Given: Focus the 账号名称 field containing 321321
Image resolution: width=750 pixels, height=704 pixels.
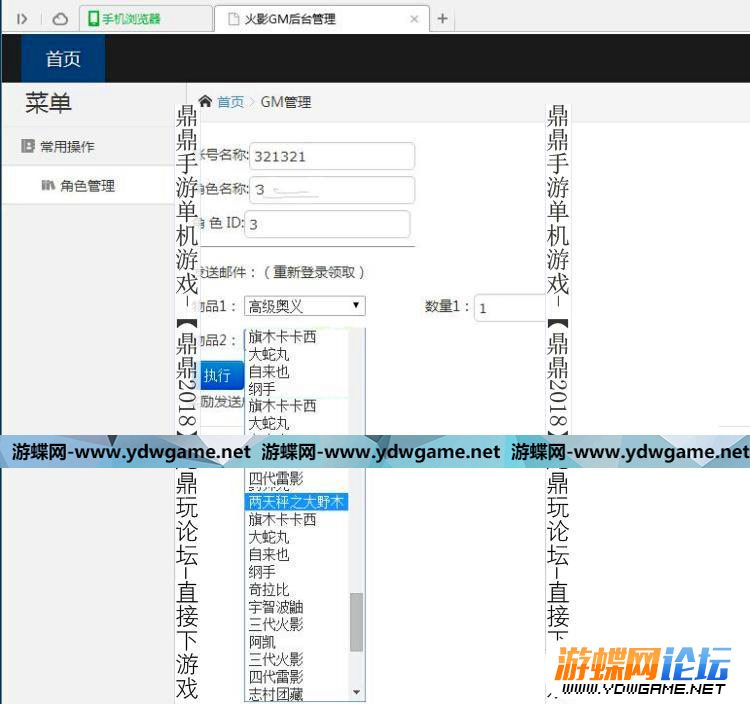Looking at the screenshot, I should 332,156.
